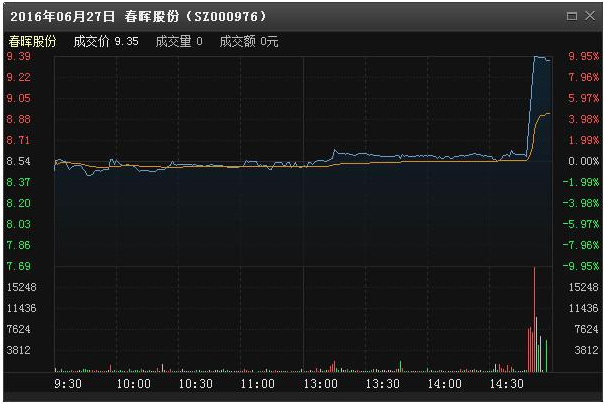
Task: Click the 8.03 price axis label
Action: tap(18, 224)
